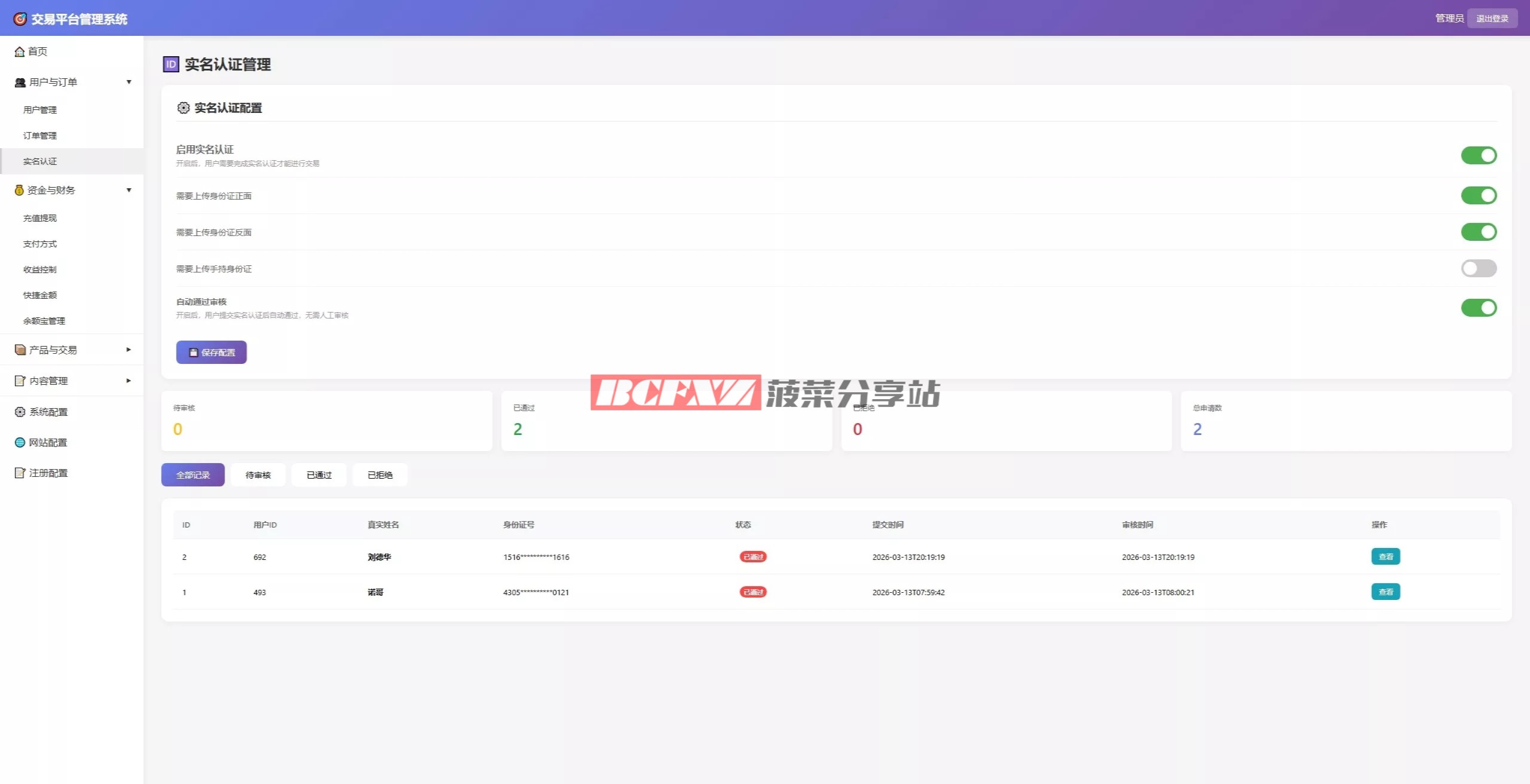Collapse the 用户与订单 menu arrow
The image size is (1530, 784).
click(x=128, y=82)
